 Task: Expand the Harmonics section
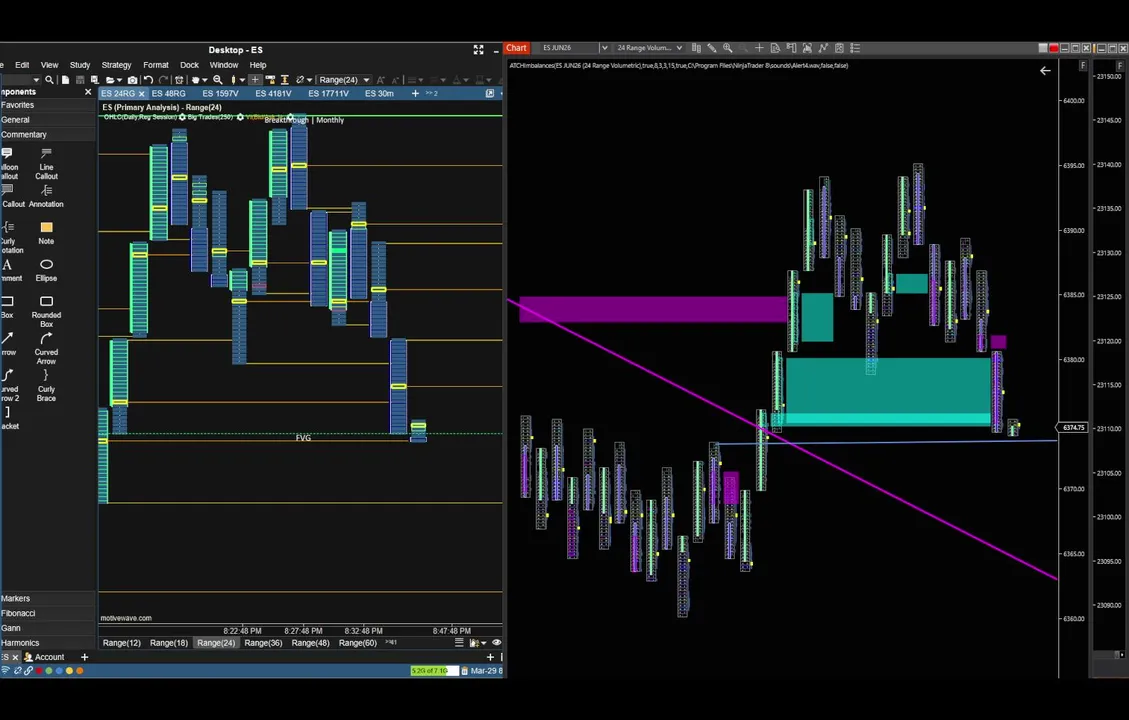48,643
